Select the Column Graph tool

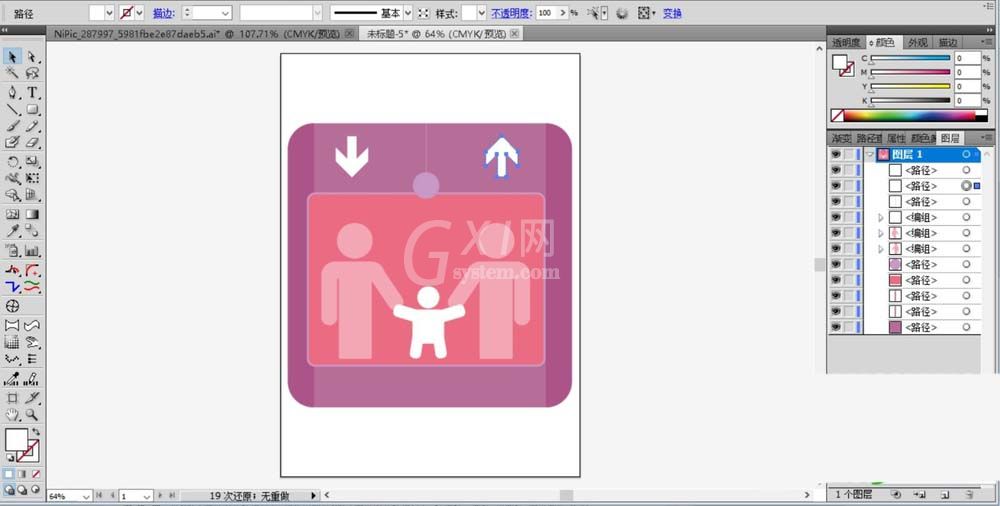point(32,251)
